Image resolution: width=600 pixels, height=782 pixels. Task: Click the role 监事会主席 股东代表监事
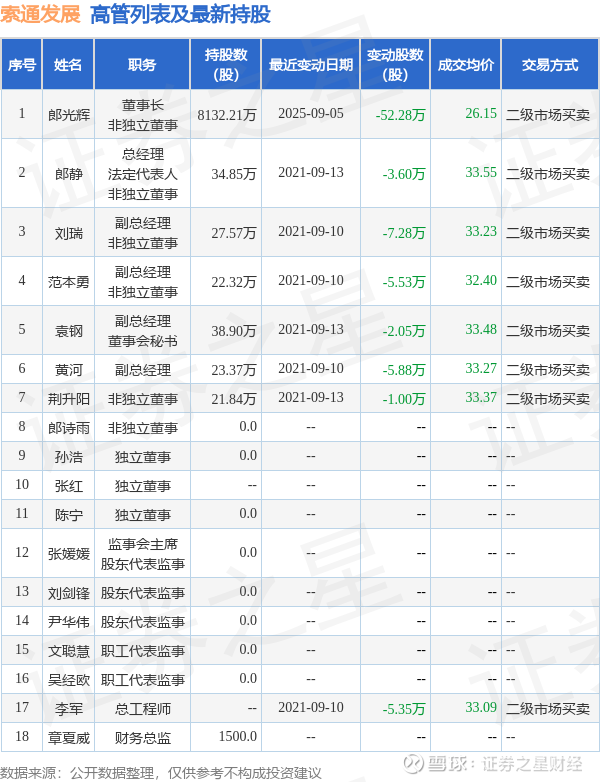click(143, 554)
